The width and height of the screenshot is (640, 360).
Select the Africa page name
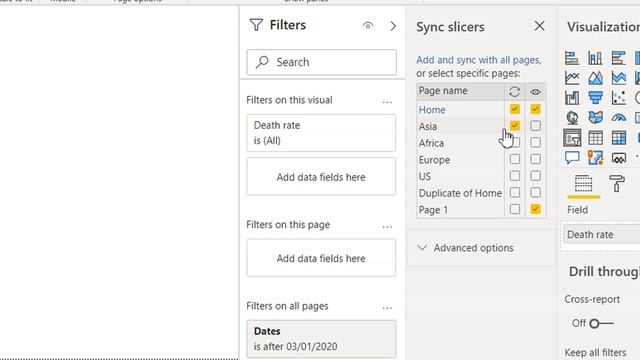pyautogui.click(x=431, y=143)
